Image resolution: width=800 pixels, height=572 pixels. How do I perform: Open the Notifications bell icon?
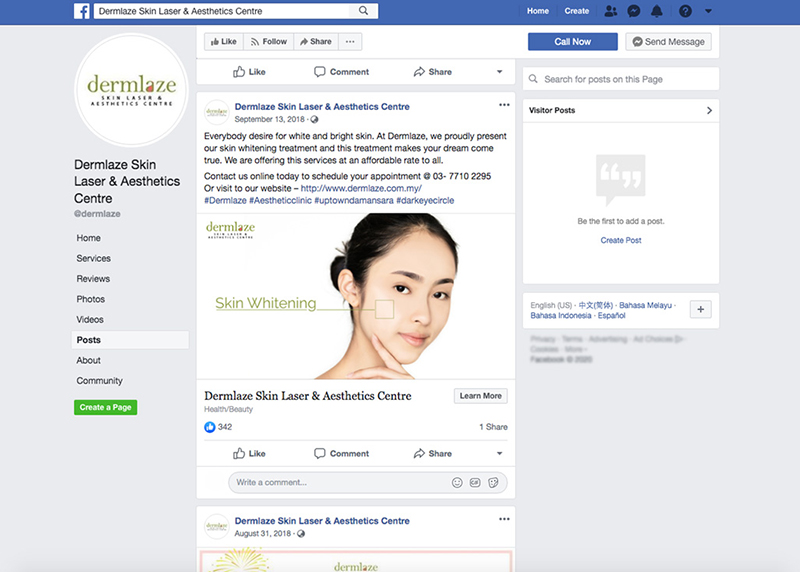(658, 11)
